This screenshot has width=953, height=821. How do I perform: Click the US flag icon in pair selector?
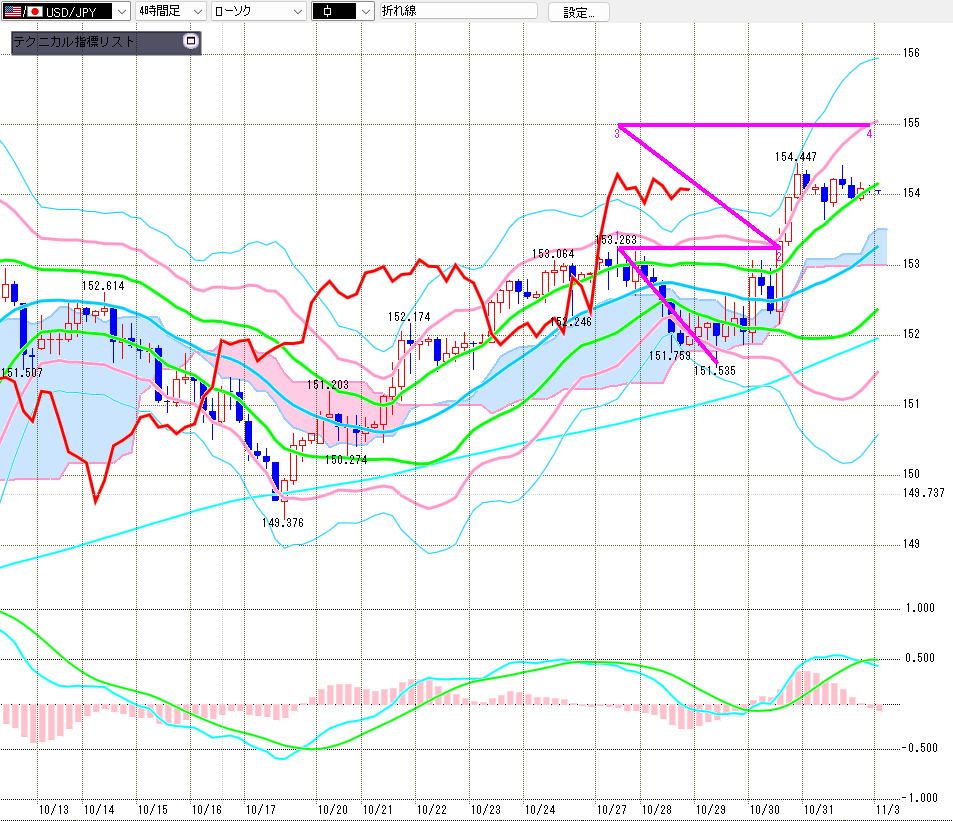(x=13, y=11)
